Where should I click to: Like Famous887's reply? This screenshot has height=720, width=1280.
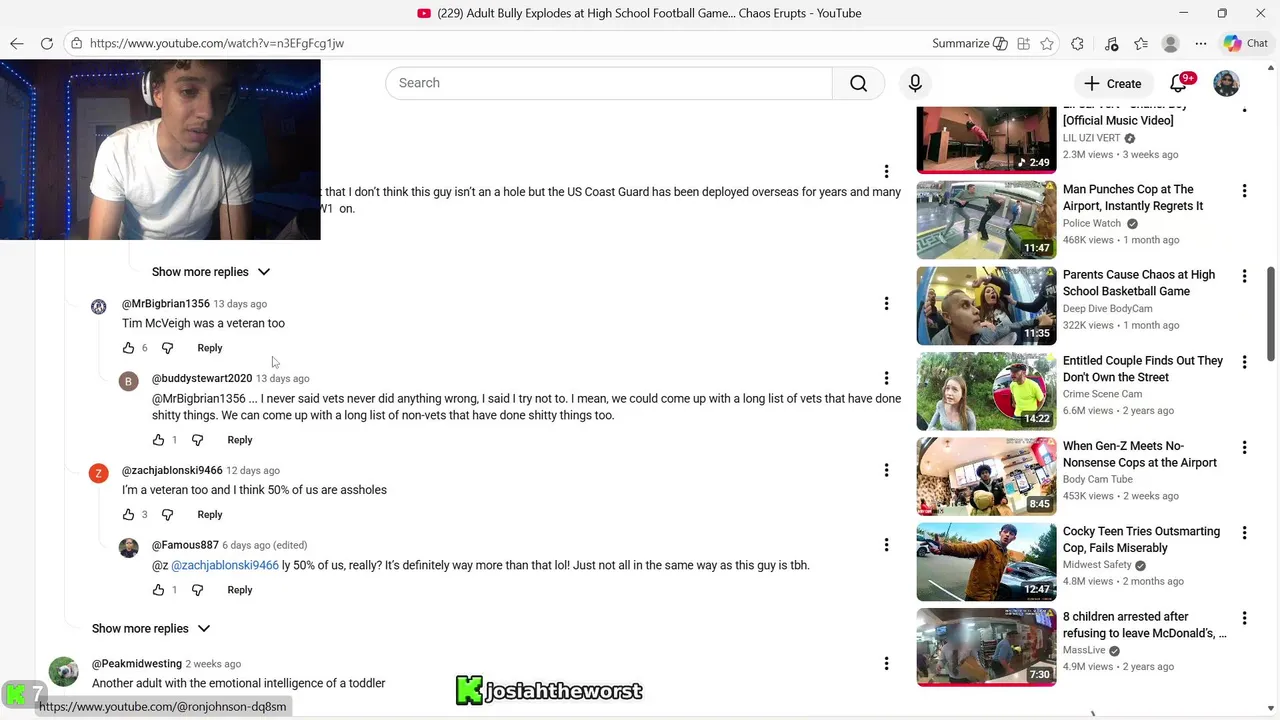point(158,590)
